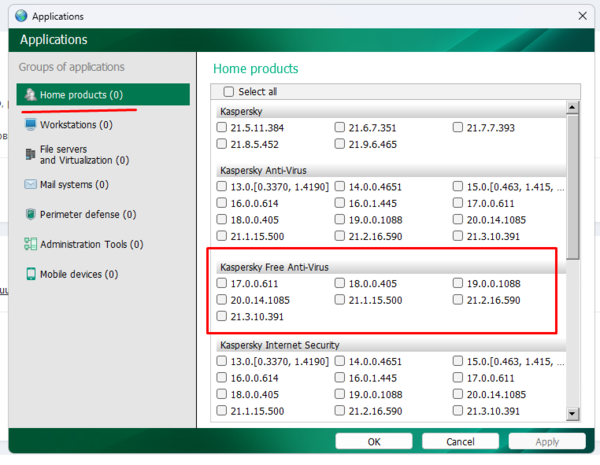
Task: Open File servers and Virtualization group
Action: 84,155
